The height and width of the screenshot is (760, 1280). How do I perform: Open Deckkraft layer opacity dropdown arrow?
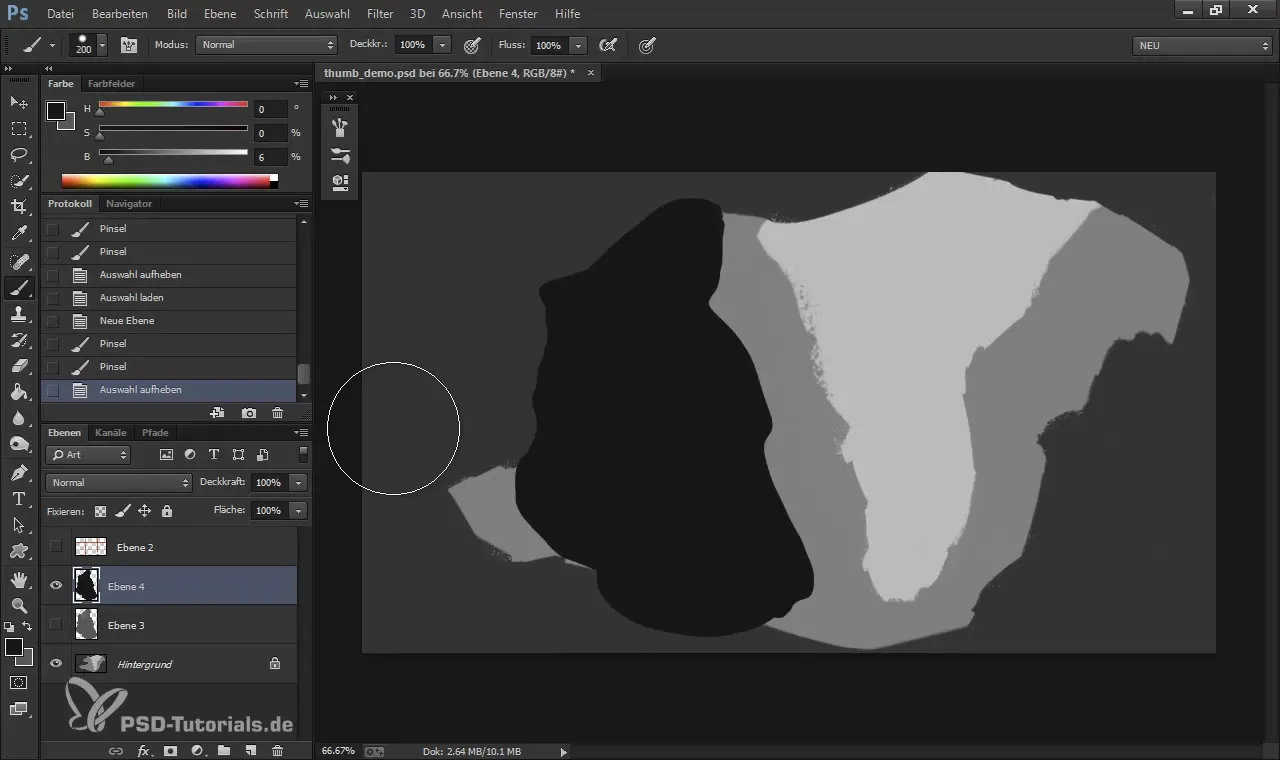[297, 482]
